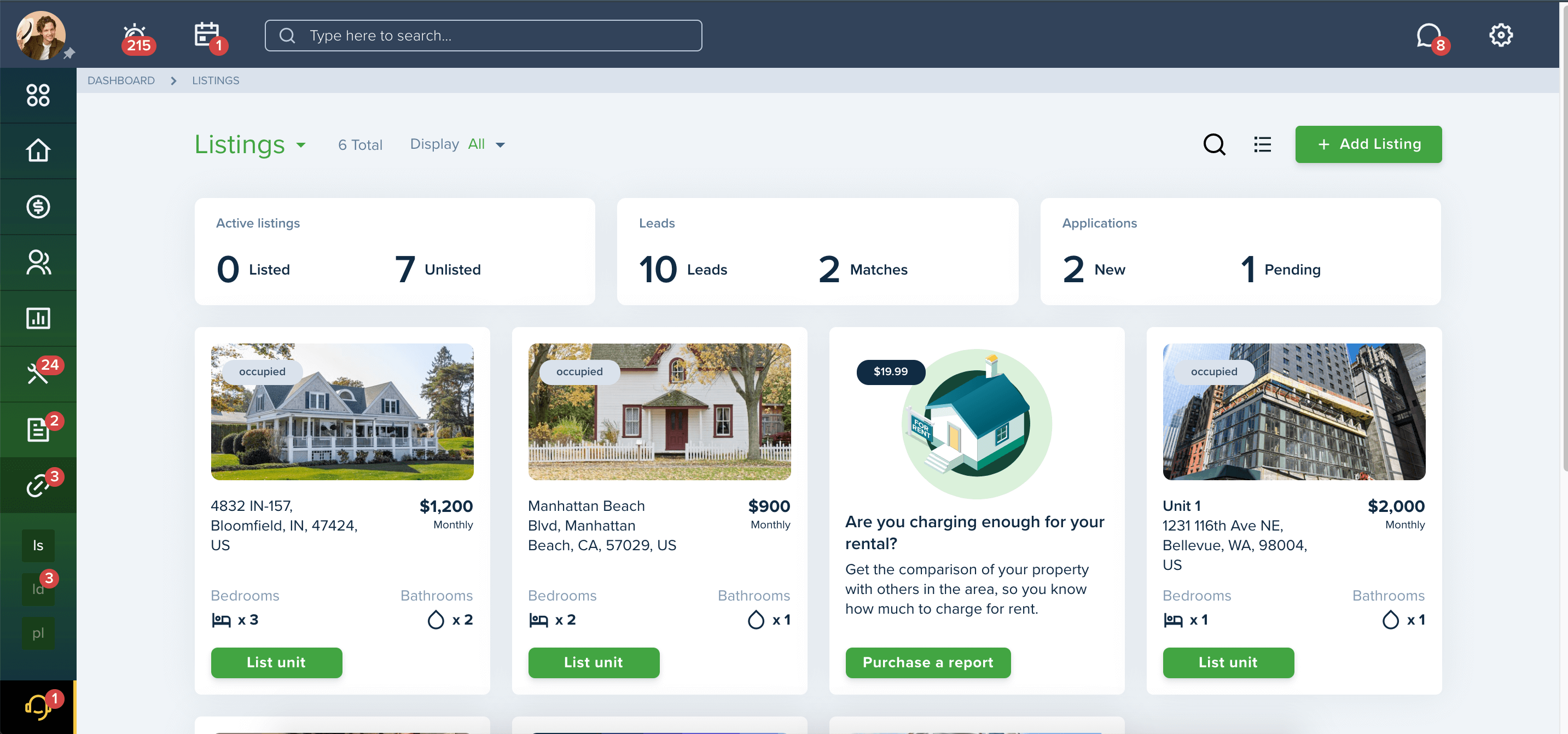
Task: Click the 'Manhattan Beach Blvd' address
Action: pyautogui.click(x=601, y=525)
